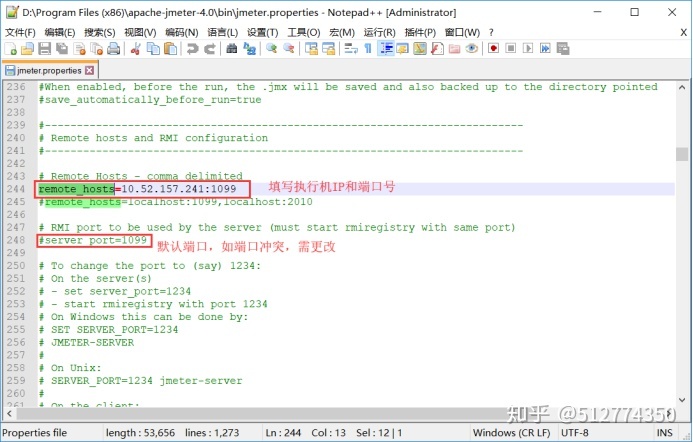Open the 编辑(E) menu
This screenshot has width=693, height=442.
[x=60, y=32]
